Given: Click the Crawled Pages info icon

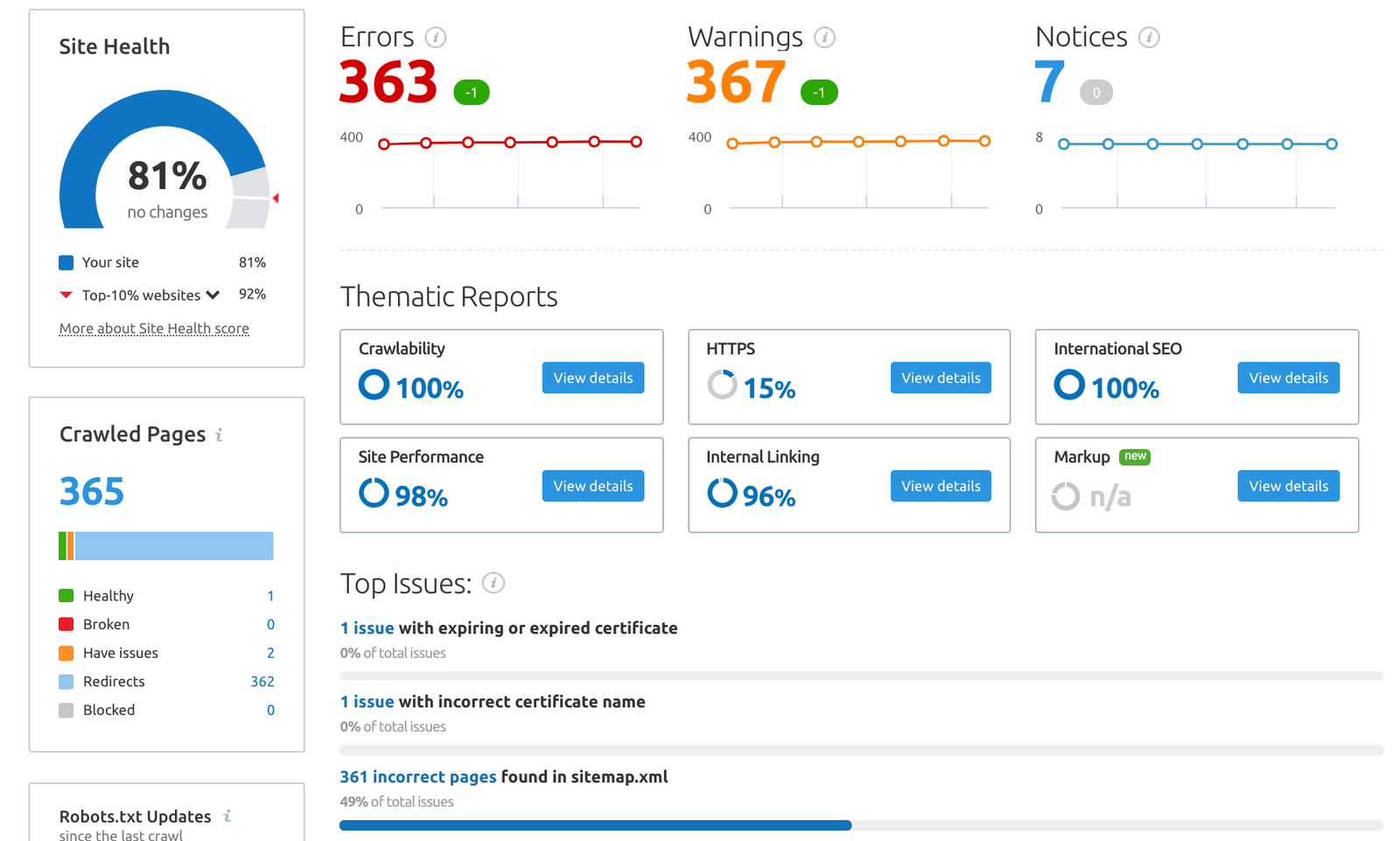Looking at the screenshot, I should click(220, 434).
